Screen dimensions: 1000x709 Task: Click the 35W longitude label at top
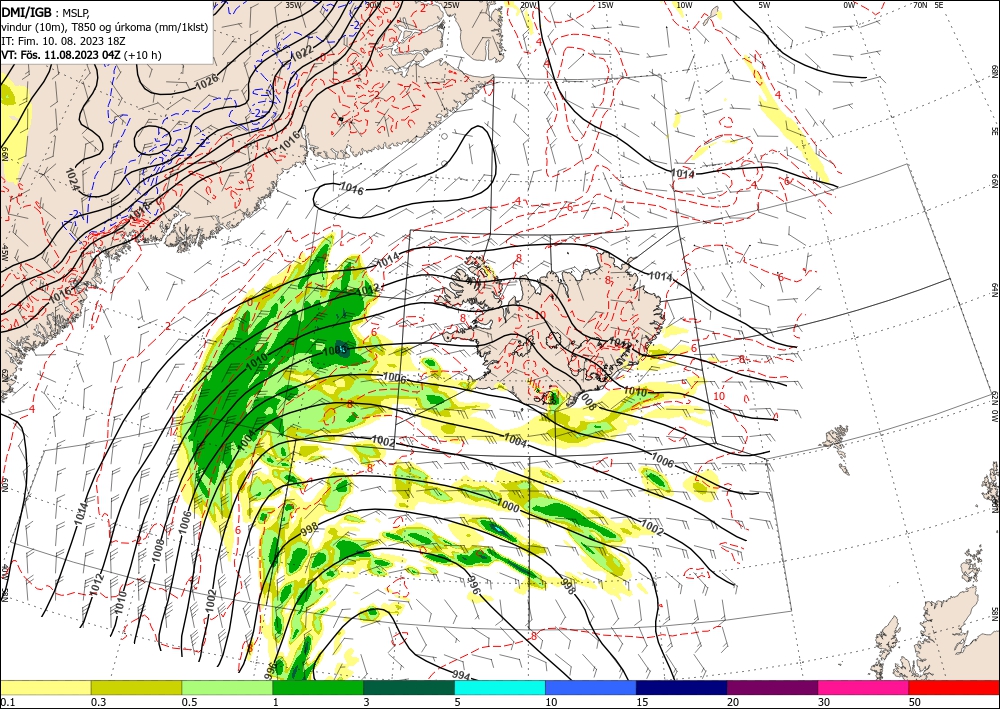293,5
